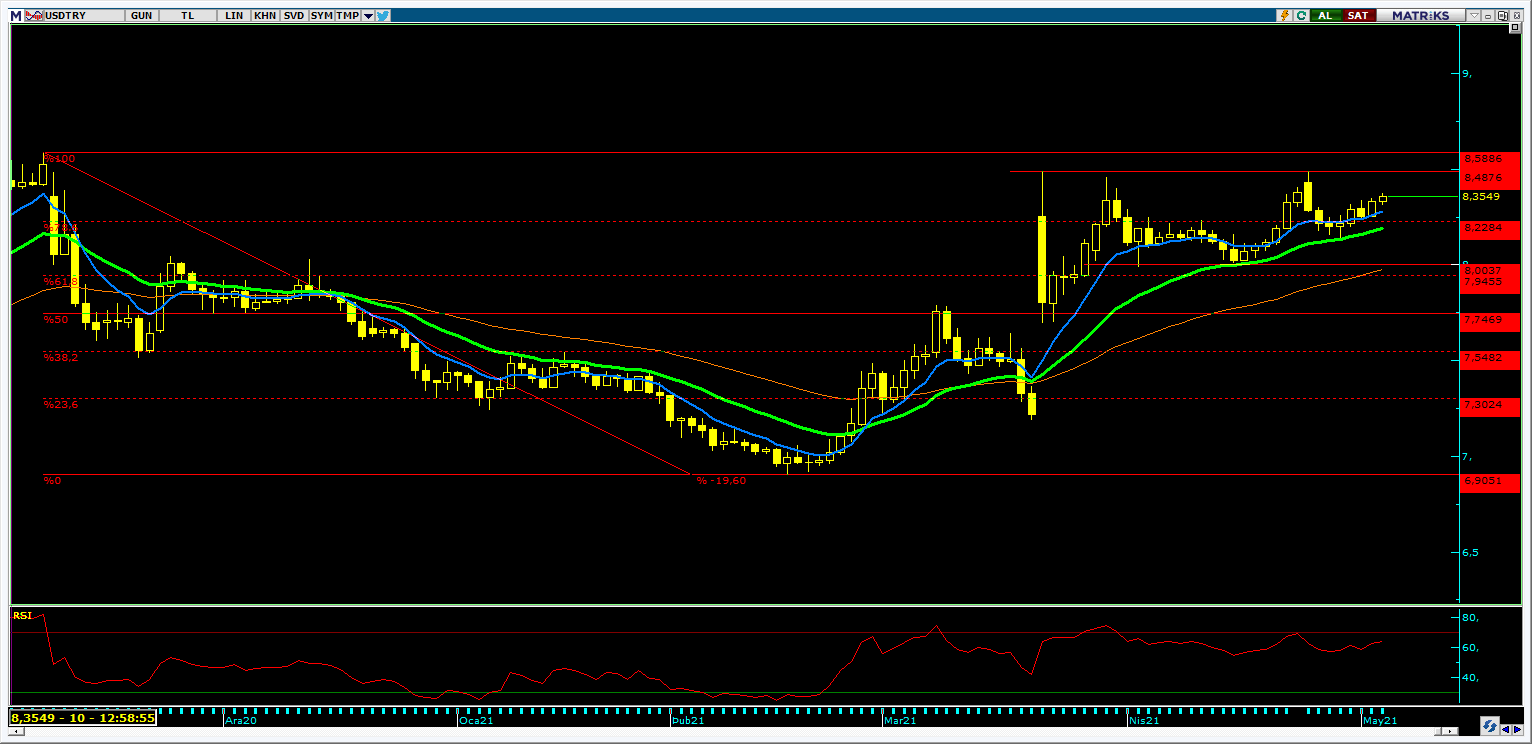Viewport: 1532px width, 744px height.
Task: Click the blue sync icon at bottom right
Action: coord(1490,725)
